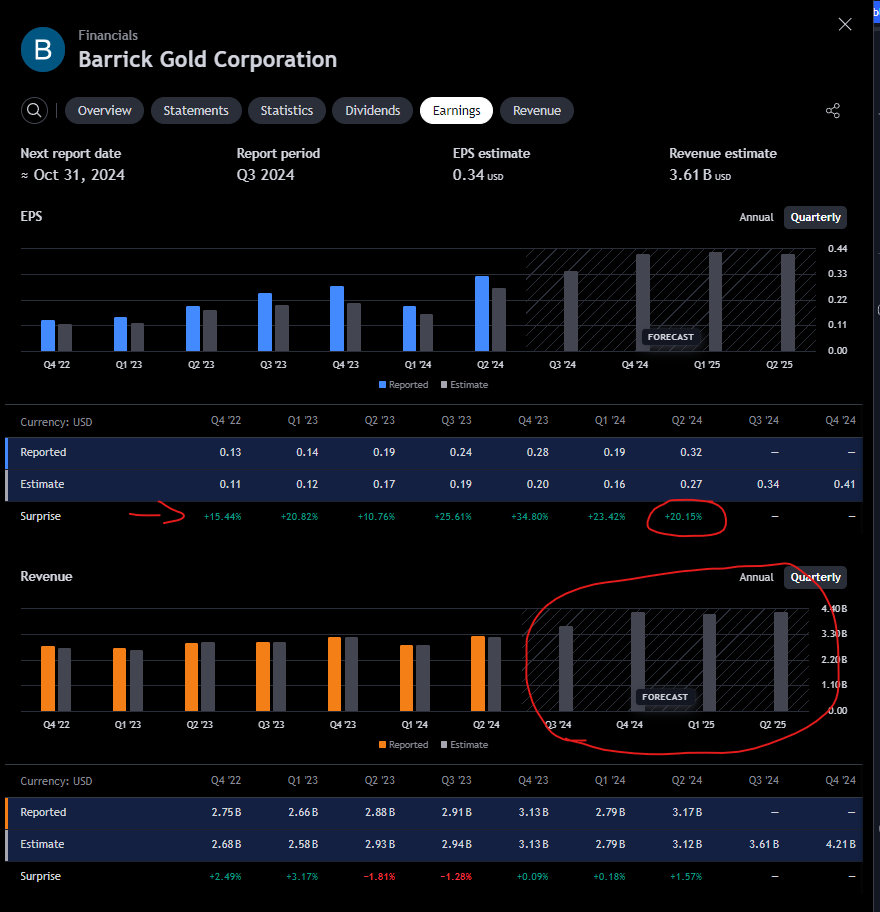
Task: Click reported revenue 3.17 B
Action: pyautogui.click(x=687, y=812)
